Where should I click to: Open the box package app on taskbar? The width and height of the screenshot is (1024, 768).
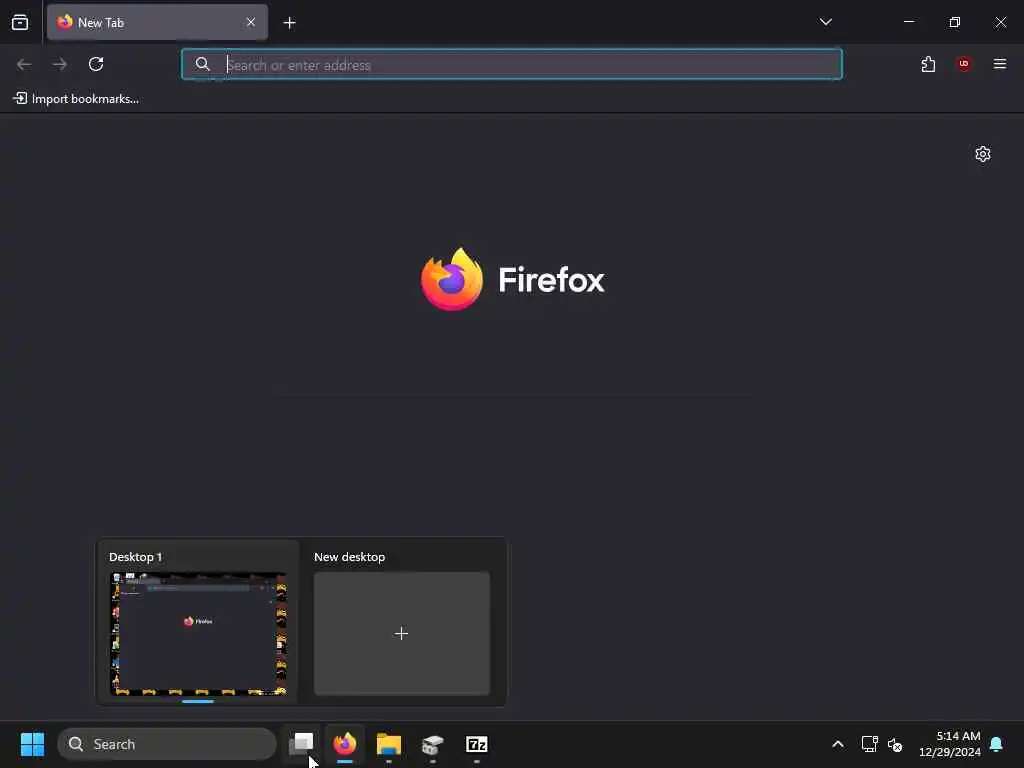point(432,744)
